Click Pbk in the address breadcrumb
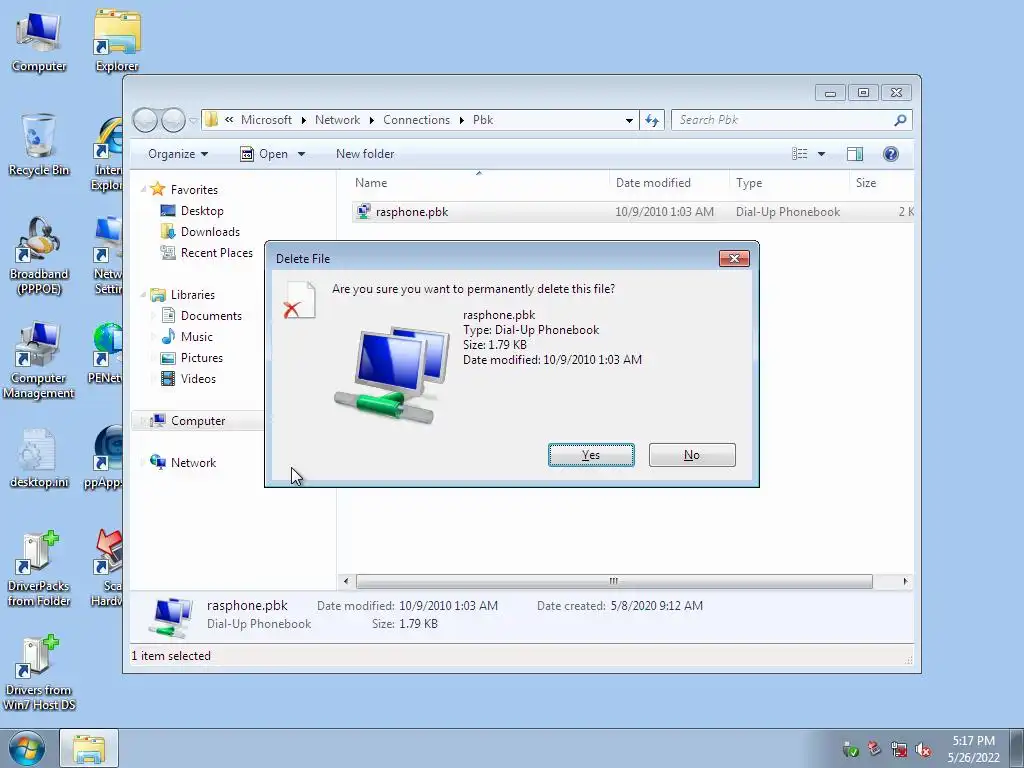1024x768 pixels. (x=483, y=120)
